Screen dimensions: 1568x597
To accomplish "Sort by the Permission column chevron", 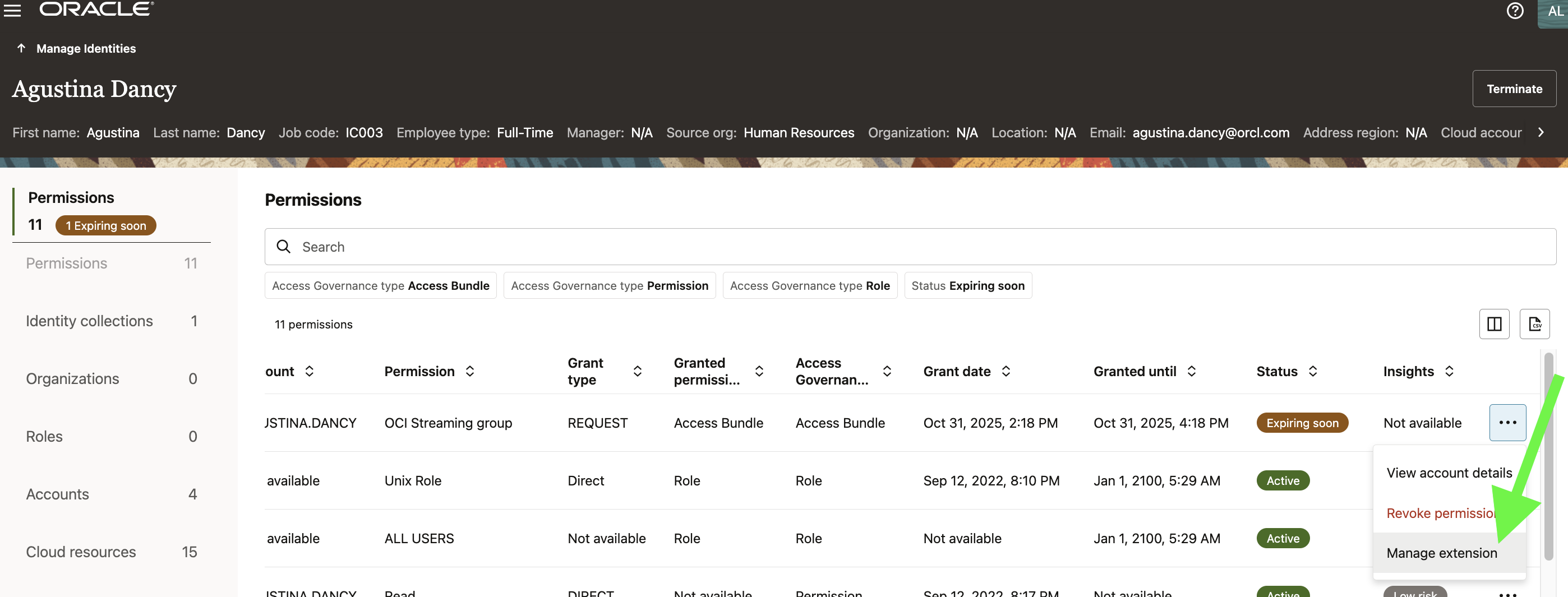I will (470, 371).
